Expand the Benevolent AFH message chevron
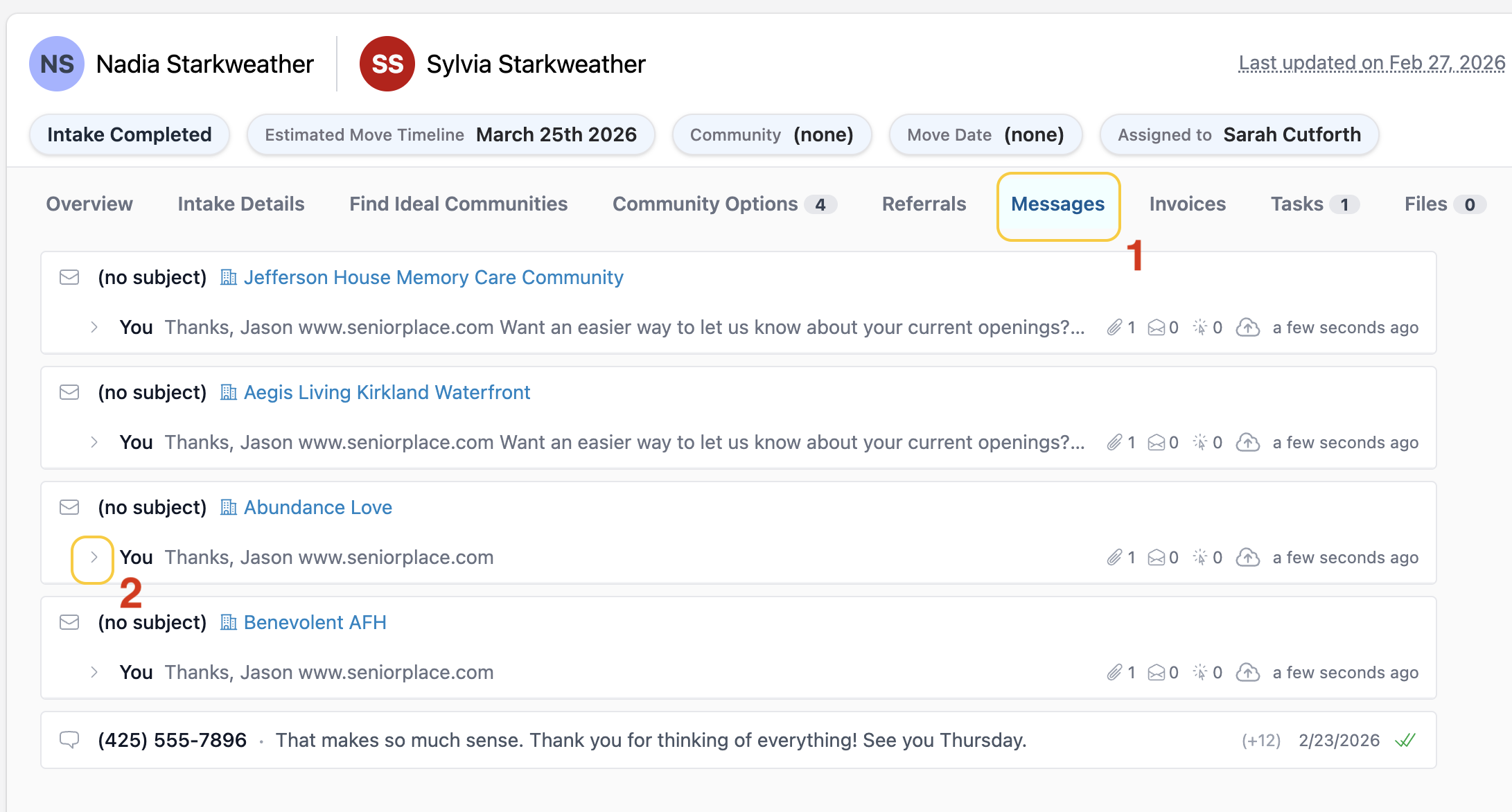 click(94, 672)
